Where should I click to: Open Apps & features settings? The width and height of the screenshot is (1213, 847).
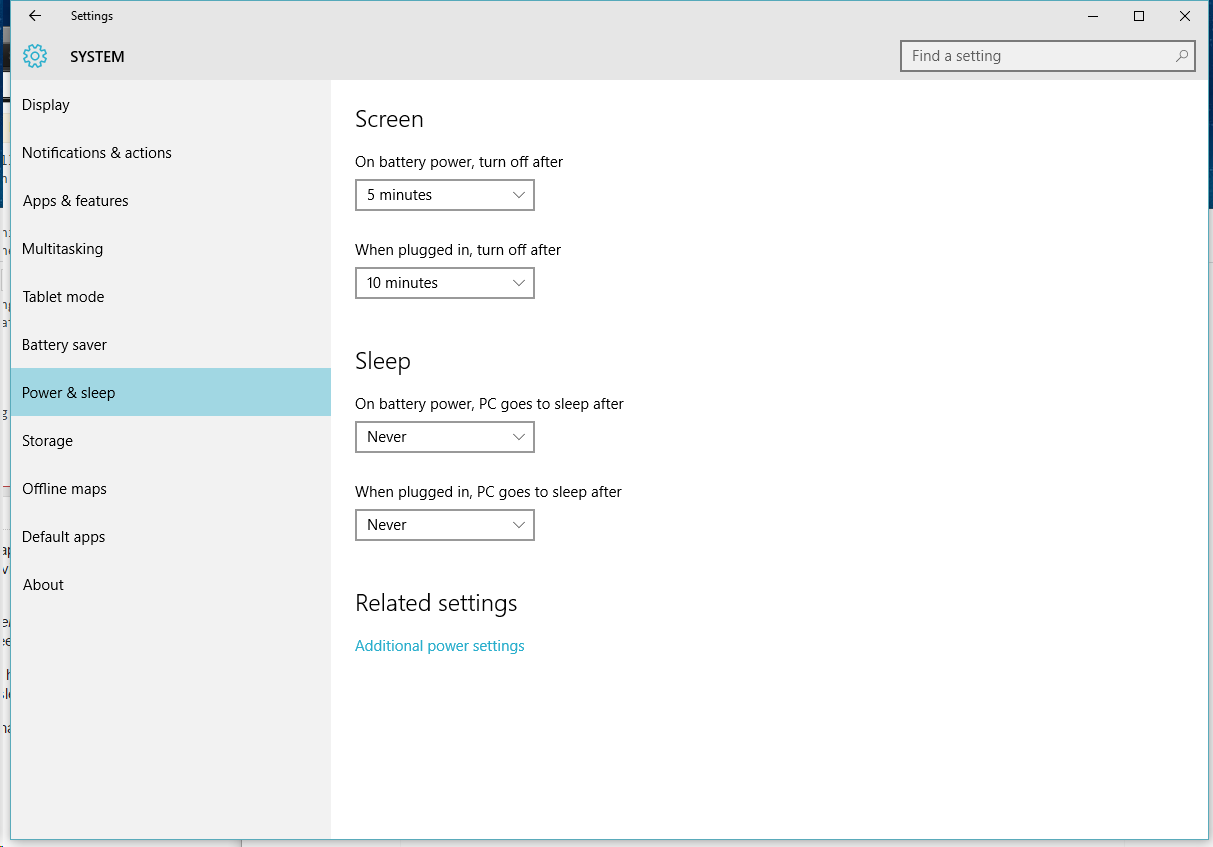pyautogui.click(x=75, y=200)
